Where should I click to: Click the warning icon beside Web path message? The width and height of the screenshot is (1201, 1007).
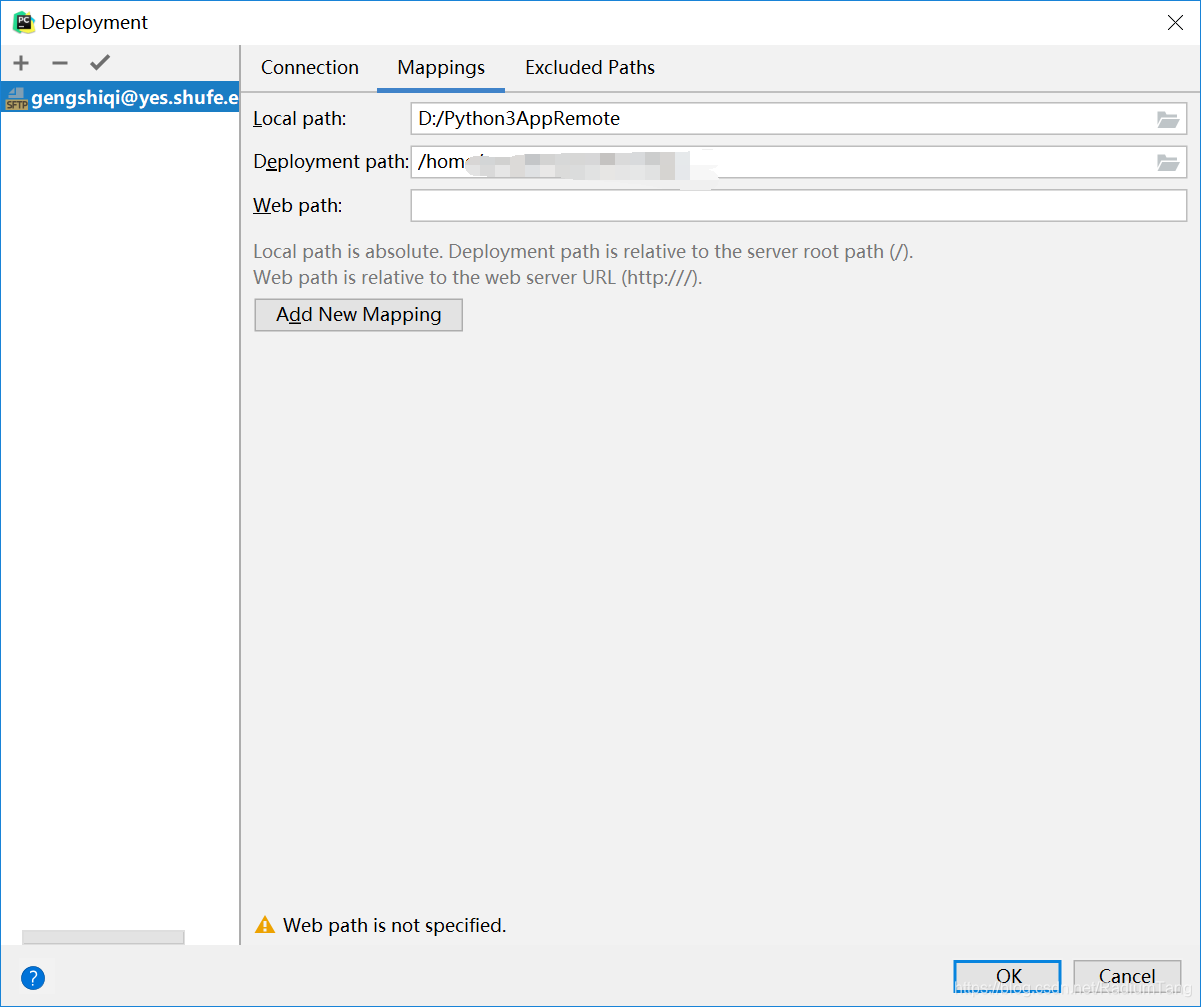[265, 925]
